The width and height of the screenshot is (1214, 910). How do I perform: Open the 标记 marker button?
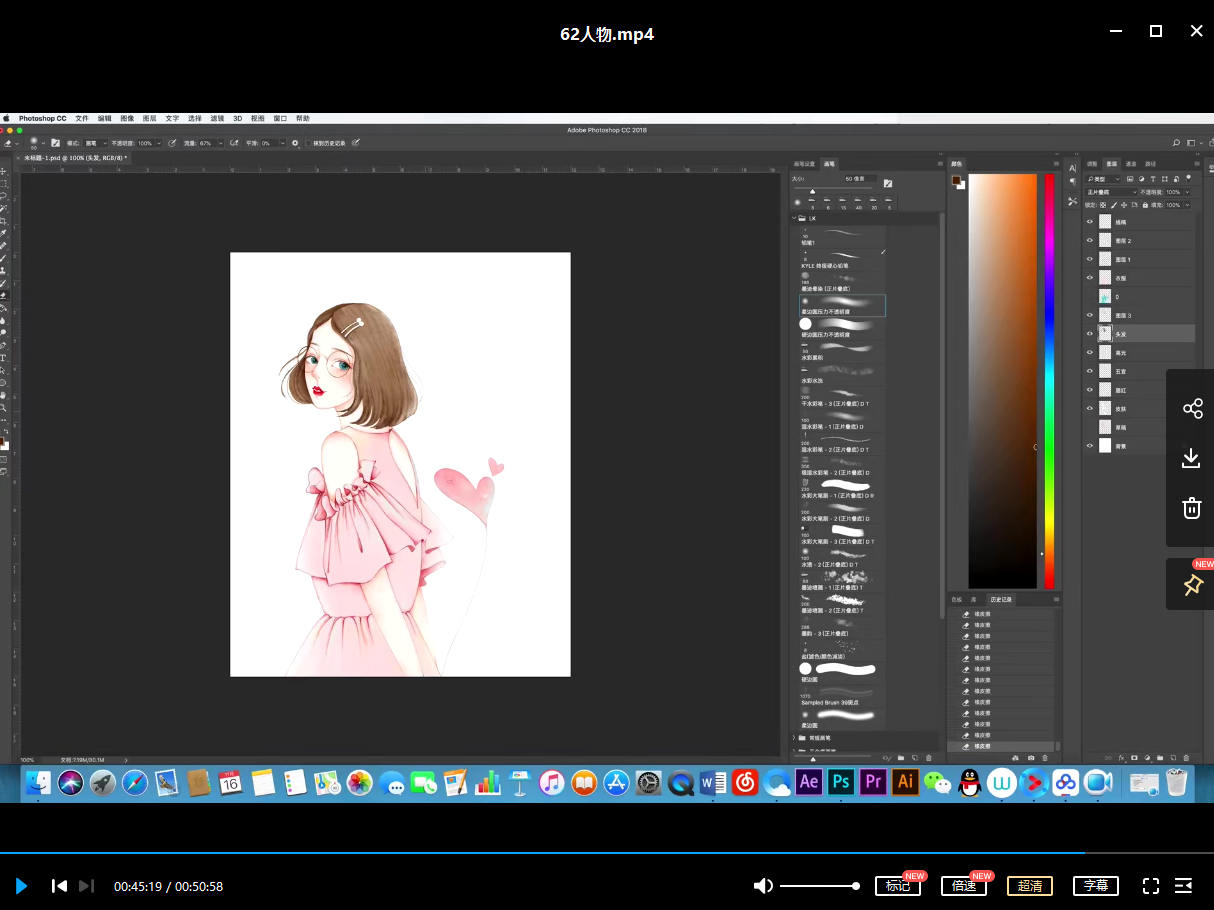[x=897, y=886]
